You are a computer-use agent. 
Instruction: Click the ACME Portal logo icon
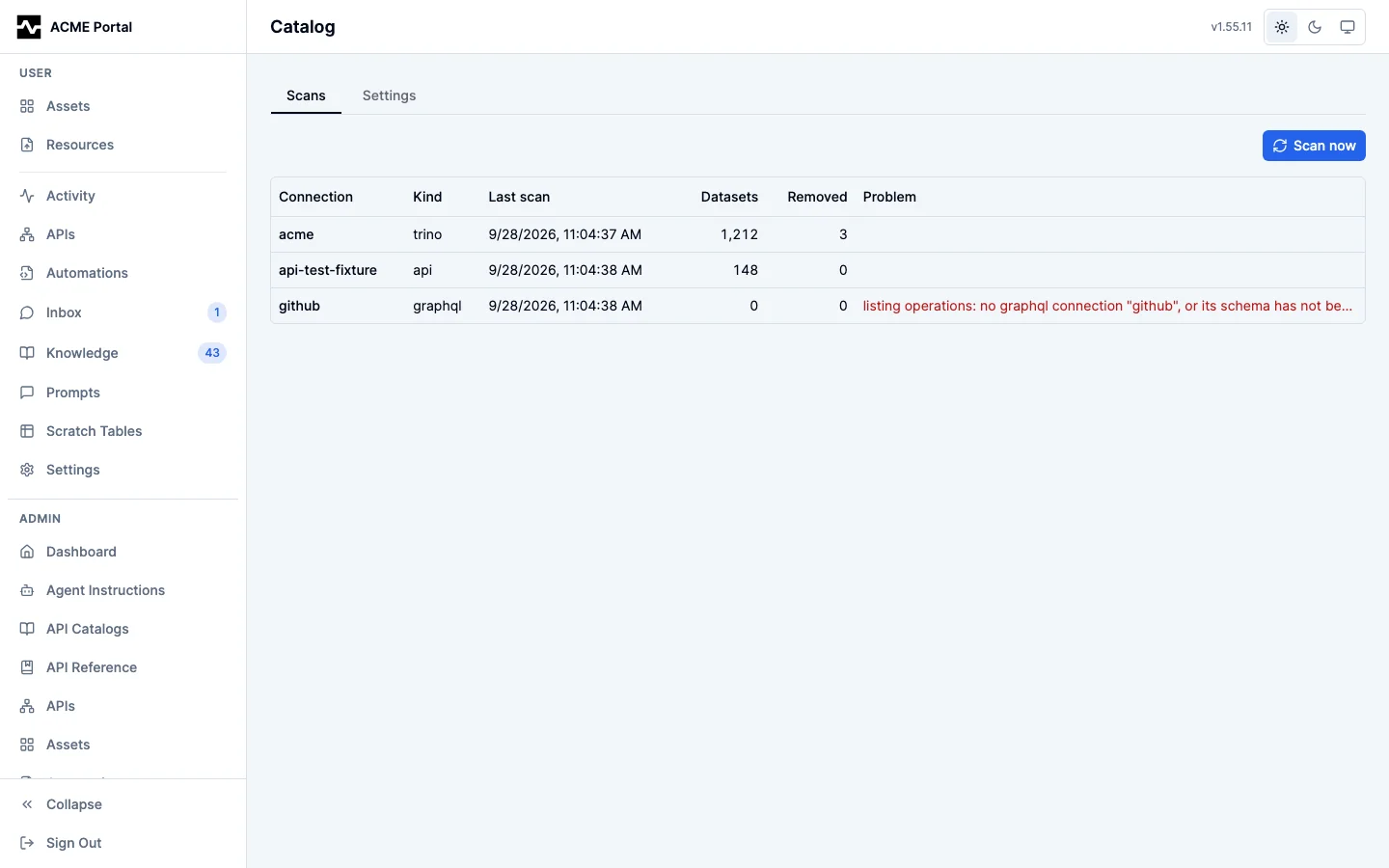coord(29,27)
